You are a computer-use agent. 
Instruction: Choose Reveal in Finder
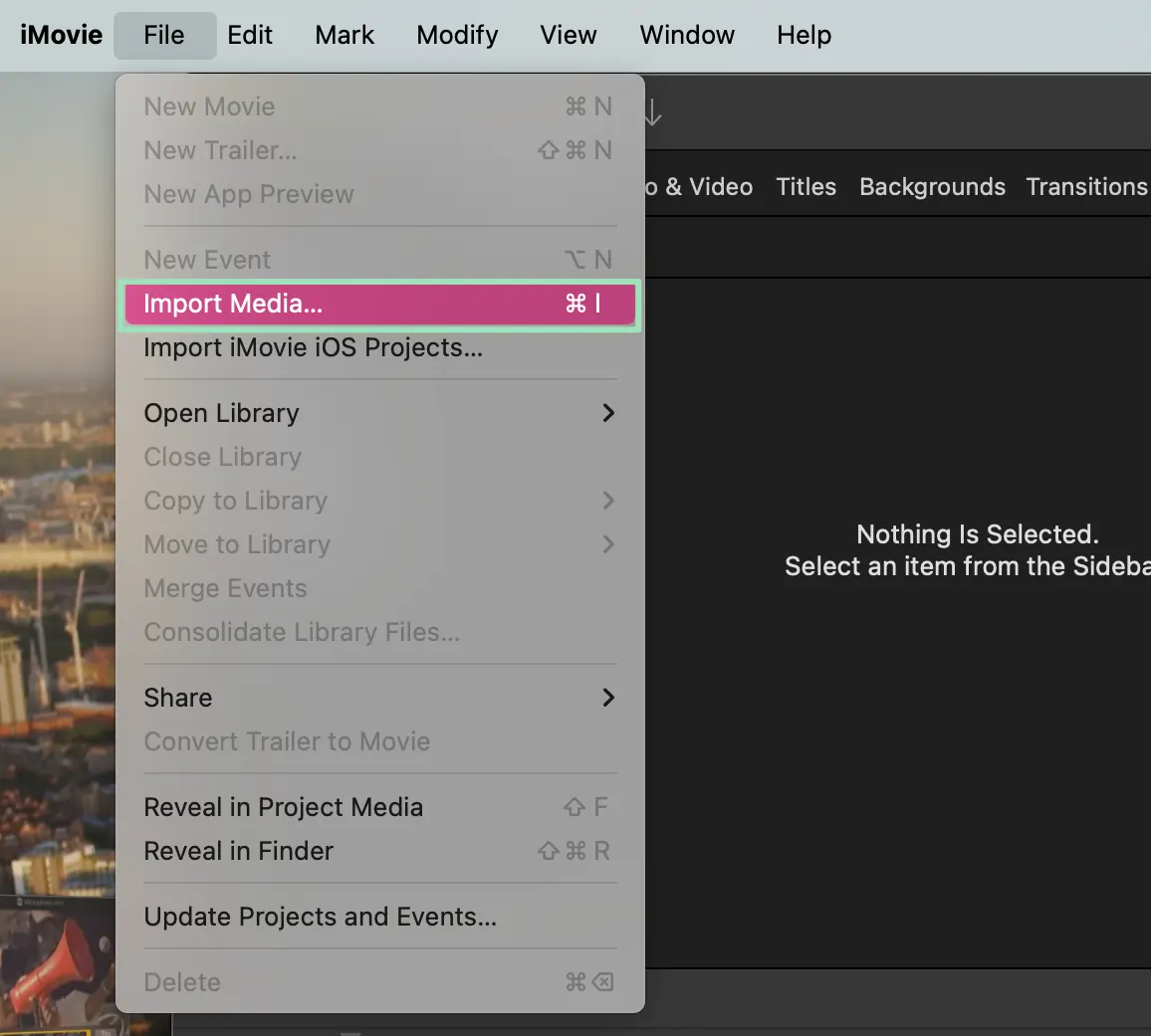tap(380, 851)
